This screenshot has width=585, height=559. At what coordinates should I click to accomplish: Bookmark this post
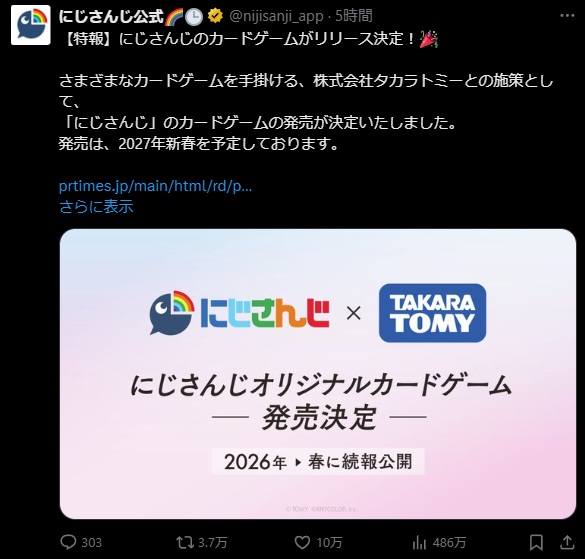coord(536,542)
